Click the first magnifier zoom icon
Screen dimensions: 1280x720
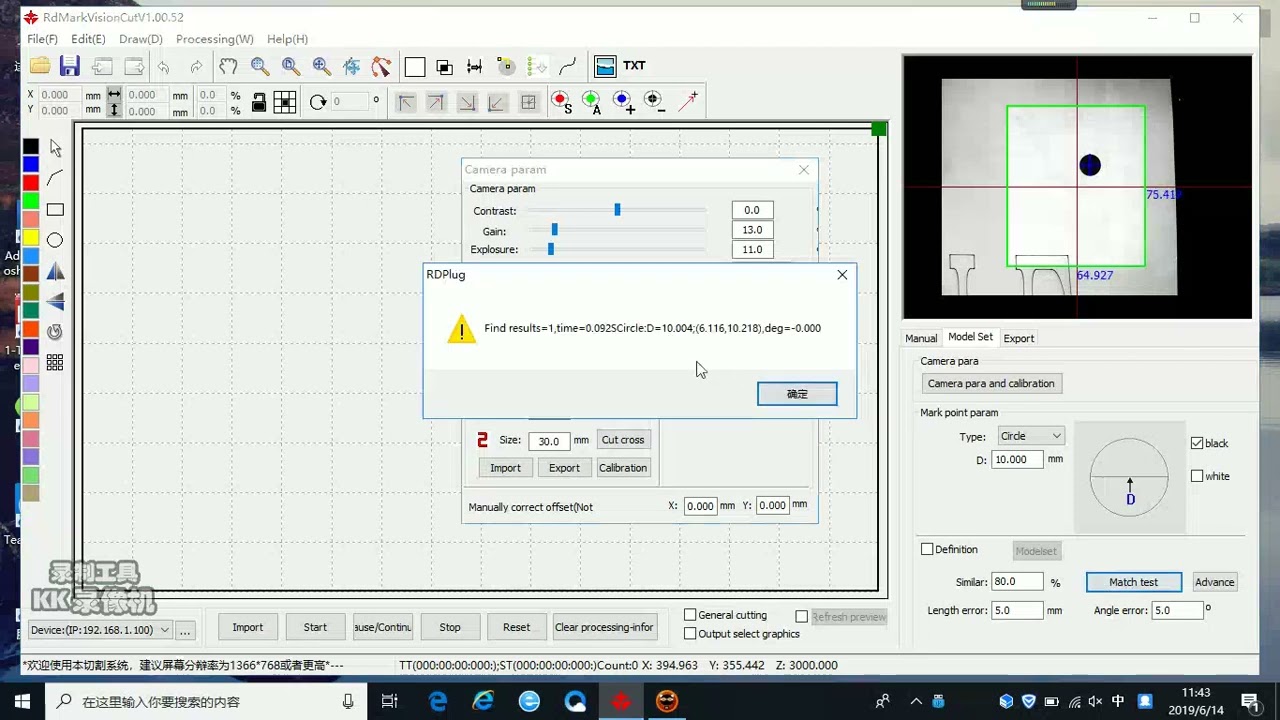(x=260, y=66)
